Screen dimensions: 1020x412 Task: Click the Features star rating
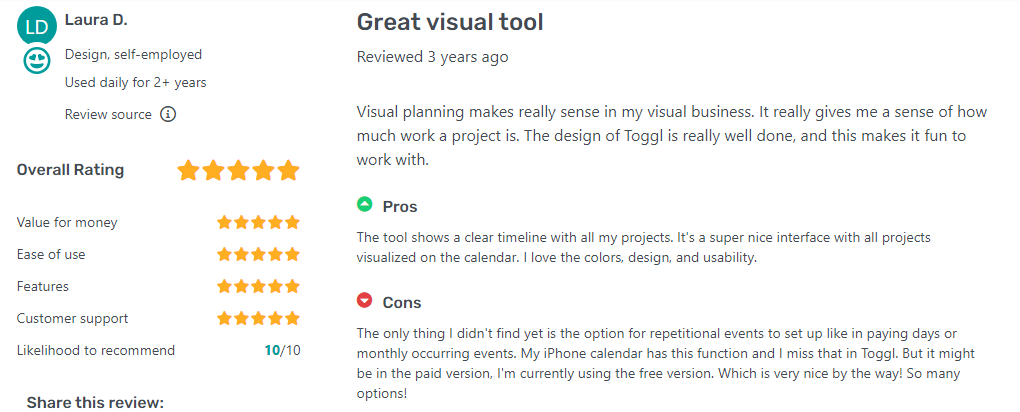tap(258, 287)
